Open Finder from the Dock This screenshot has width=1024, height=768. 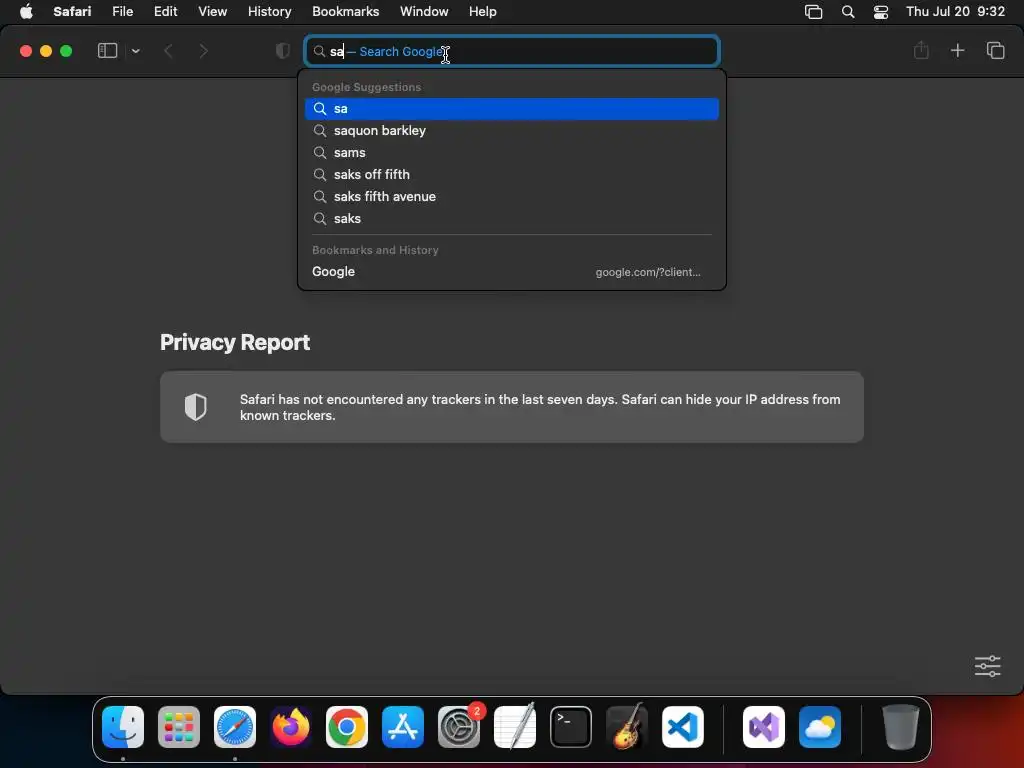point(123,727)
